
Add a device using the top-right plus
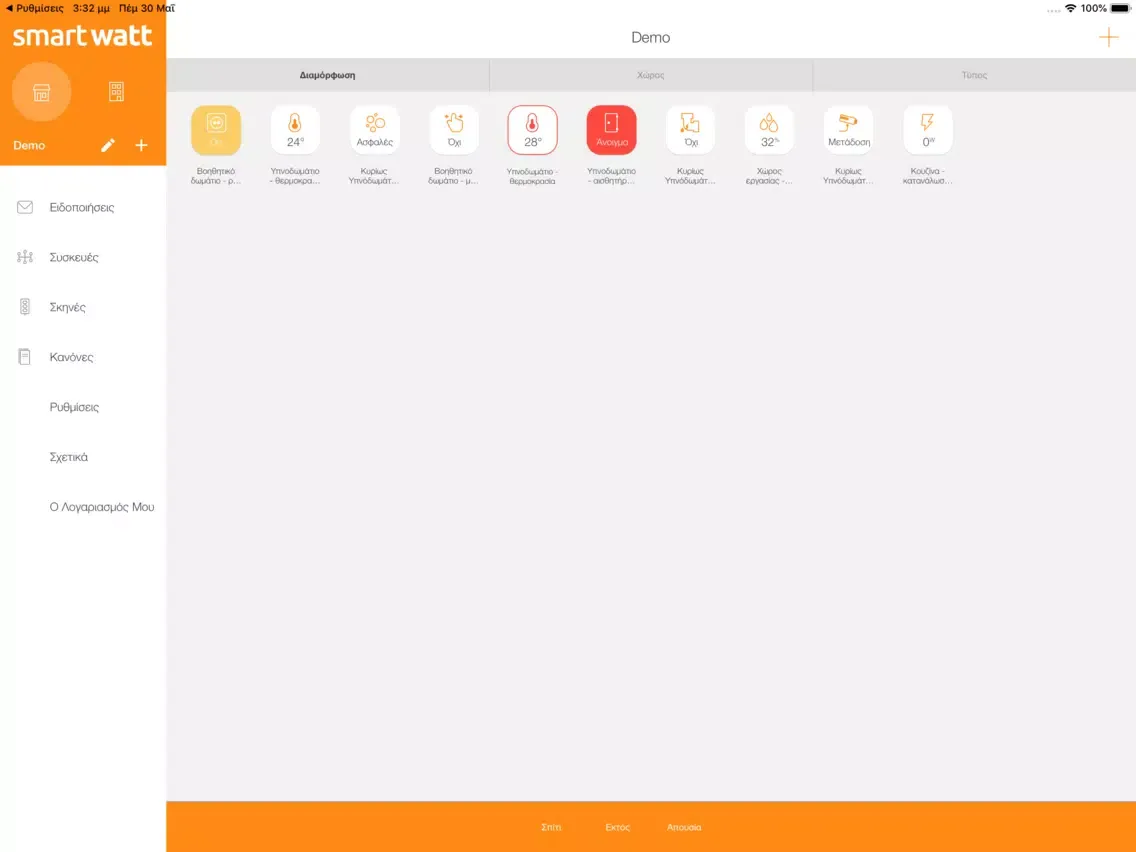[x=1108, y=37]
